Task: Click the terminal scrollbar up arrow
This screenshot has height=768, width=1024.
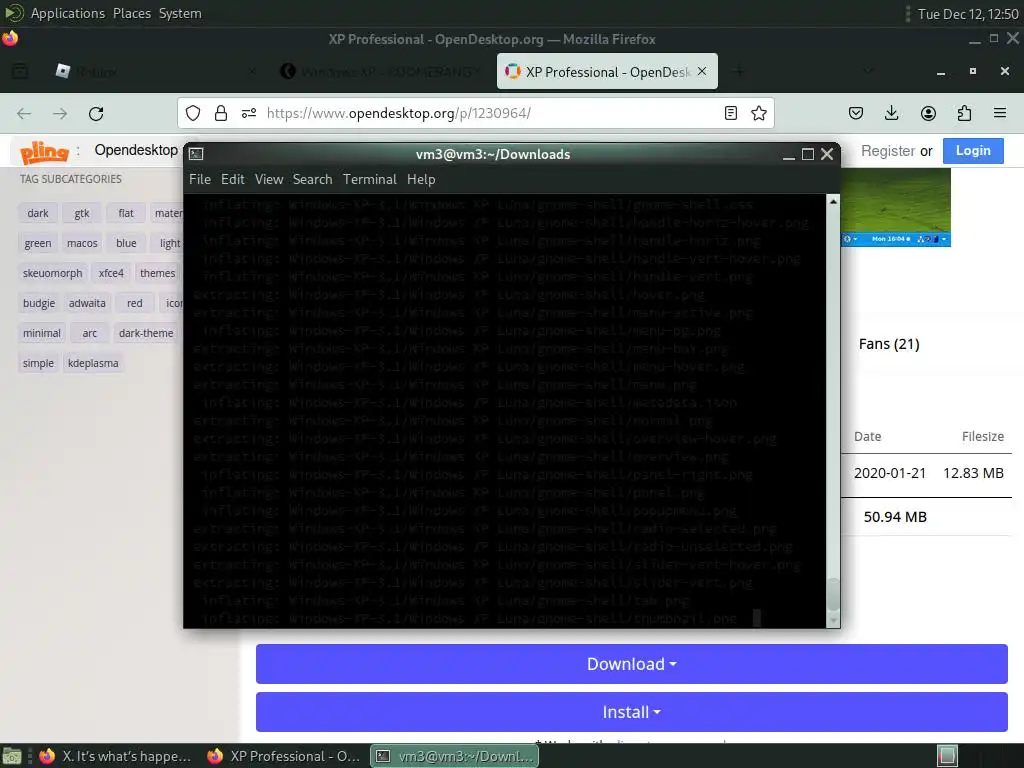Action: click(833, 201)
